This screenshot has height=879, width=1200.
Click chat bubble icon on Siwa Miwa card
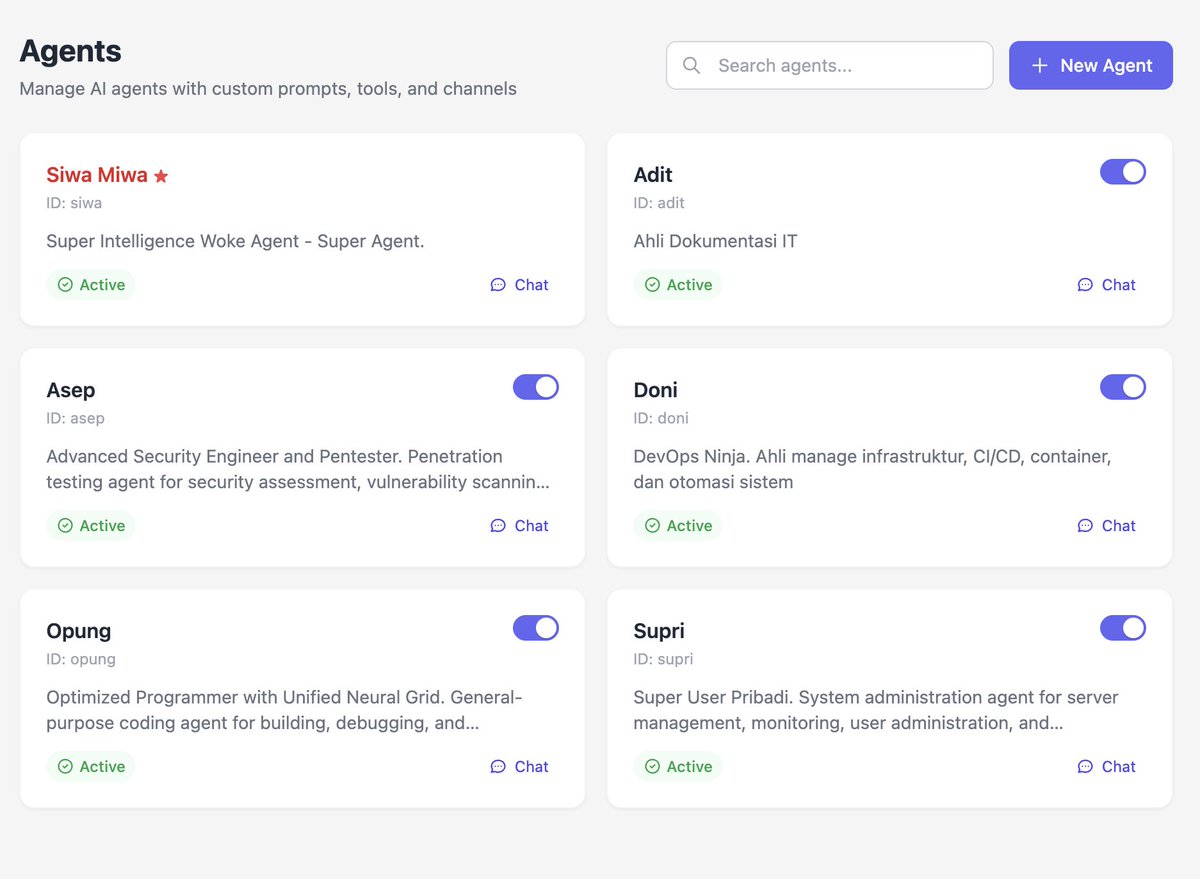pos(498,285)
